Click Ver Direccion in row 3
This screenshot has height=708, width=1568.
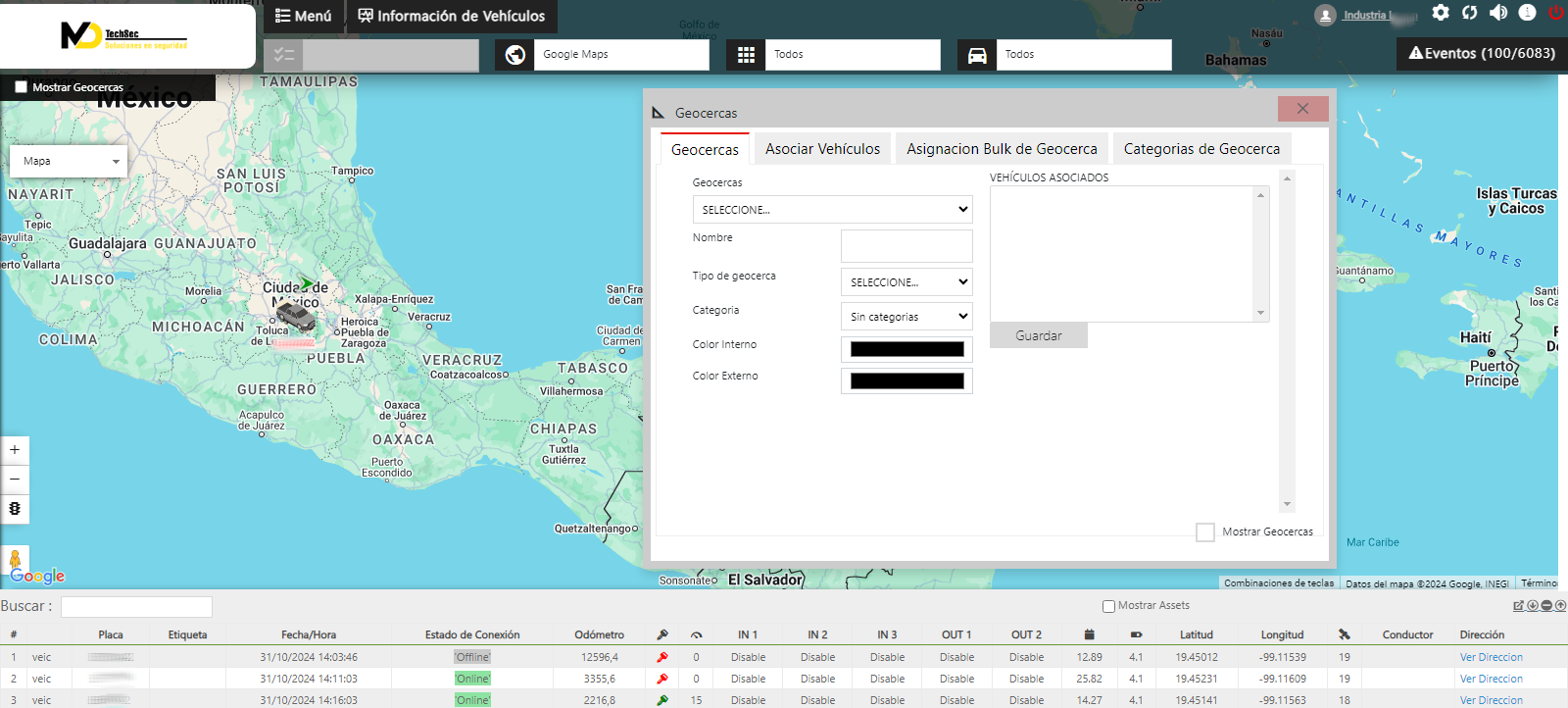pyautogui.click(x=1491, y=700)
